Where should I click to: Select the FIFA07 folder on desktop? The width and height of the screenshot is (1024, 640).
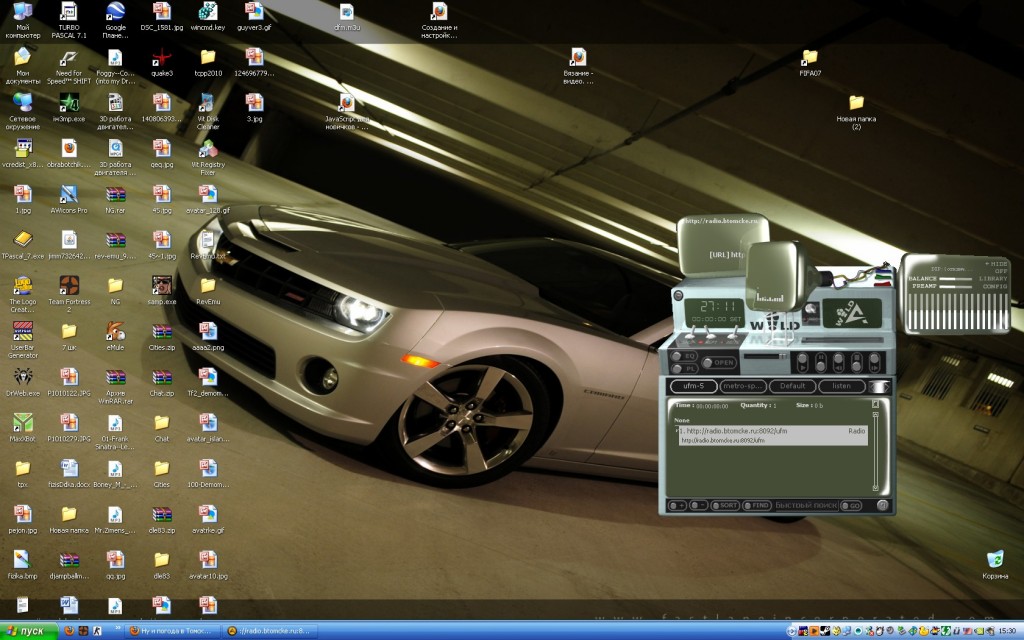point(810,58)
